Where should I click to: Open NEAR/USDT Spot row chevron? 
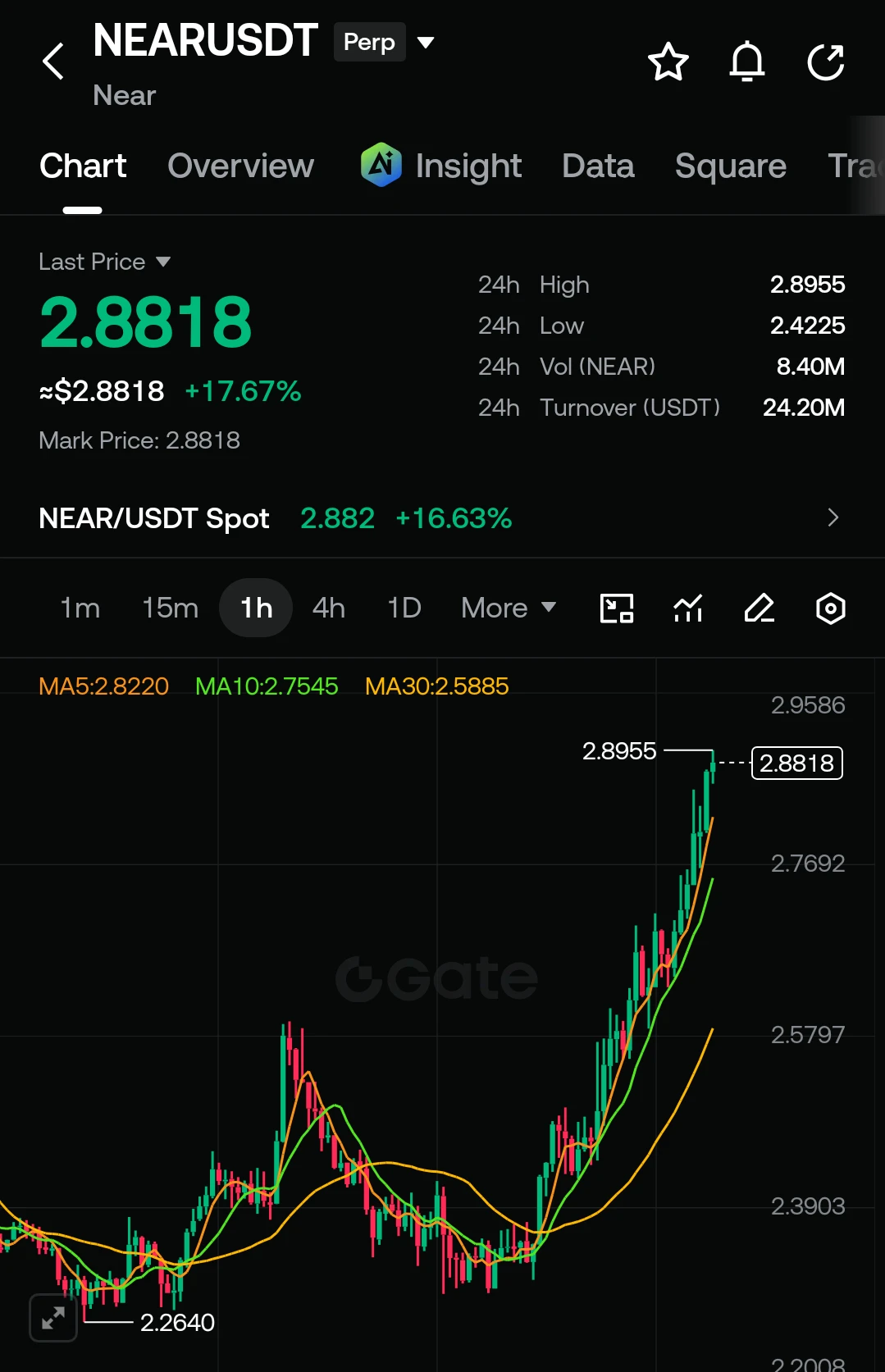pos(833,517)
